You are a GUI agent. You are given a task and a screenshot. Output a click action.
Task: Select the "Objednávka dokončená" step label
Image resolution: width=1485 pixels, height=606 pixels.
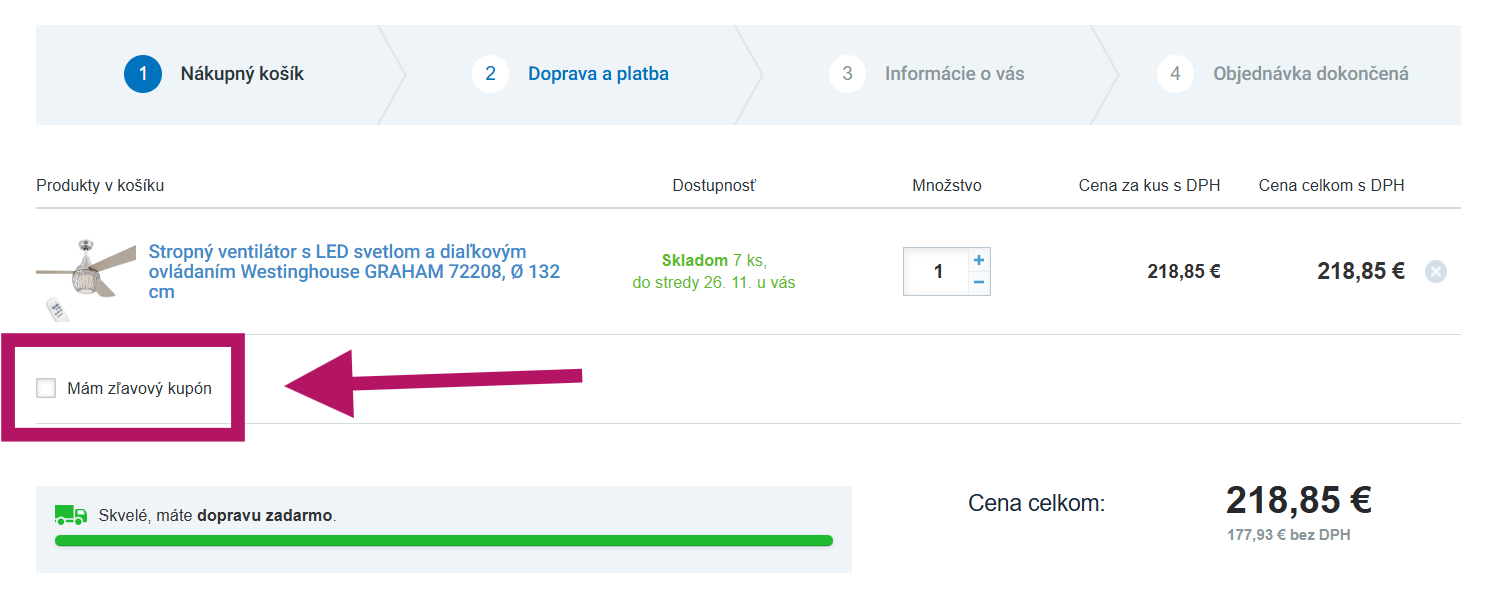click(1310, 74)
